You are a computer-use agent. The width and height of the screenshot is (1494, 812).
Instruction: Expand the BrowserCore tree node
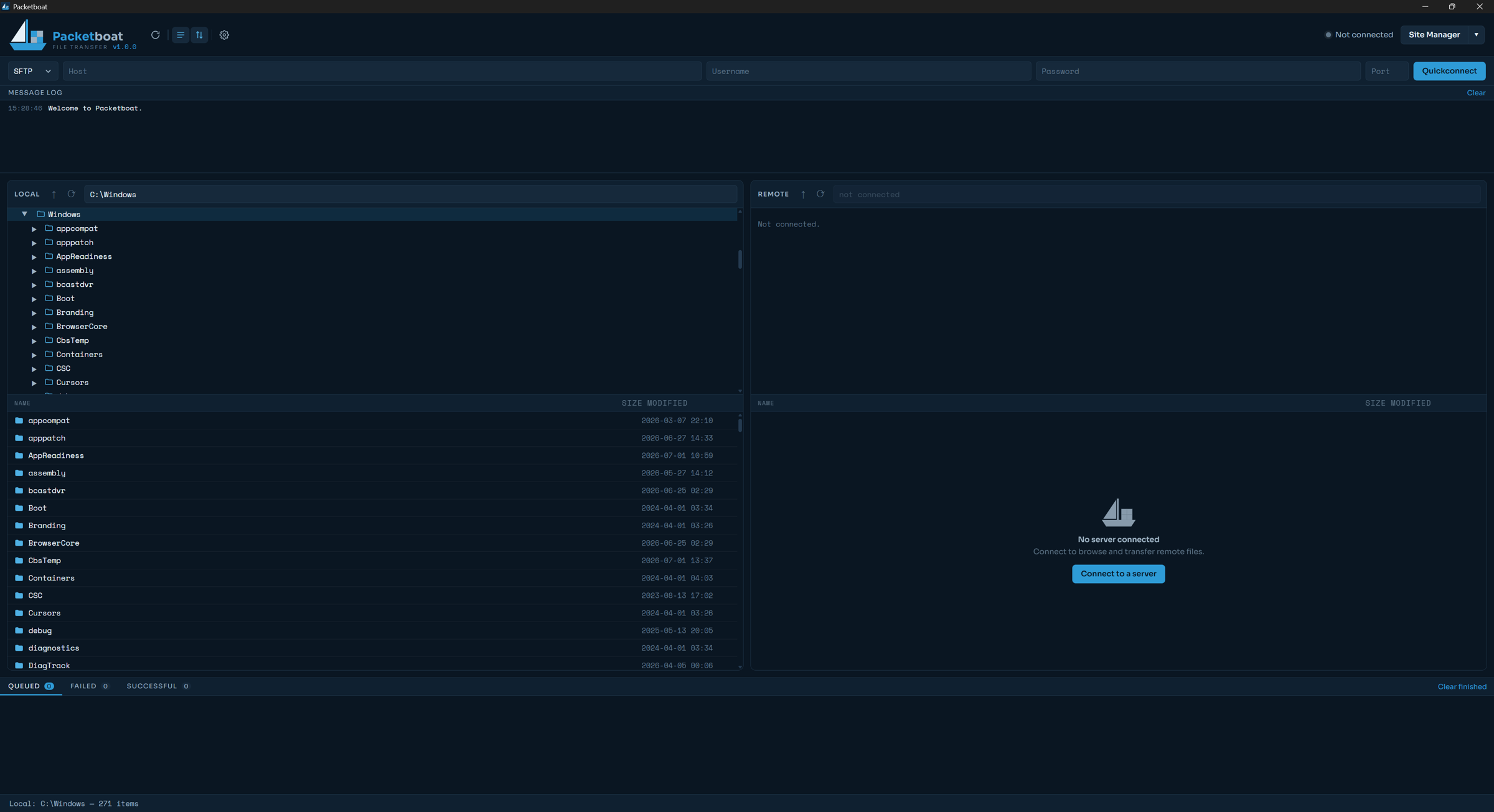pos(34,327)
